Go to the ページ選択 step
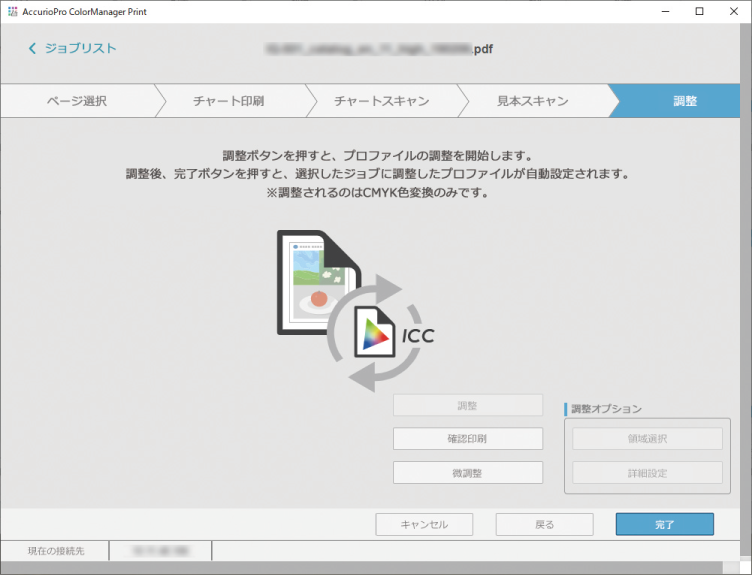This screenshot has height=575, width=752. point(76,101)
